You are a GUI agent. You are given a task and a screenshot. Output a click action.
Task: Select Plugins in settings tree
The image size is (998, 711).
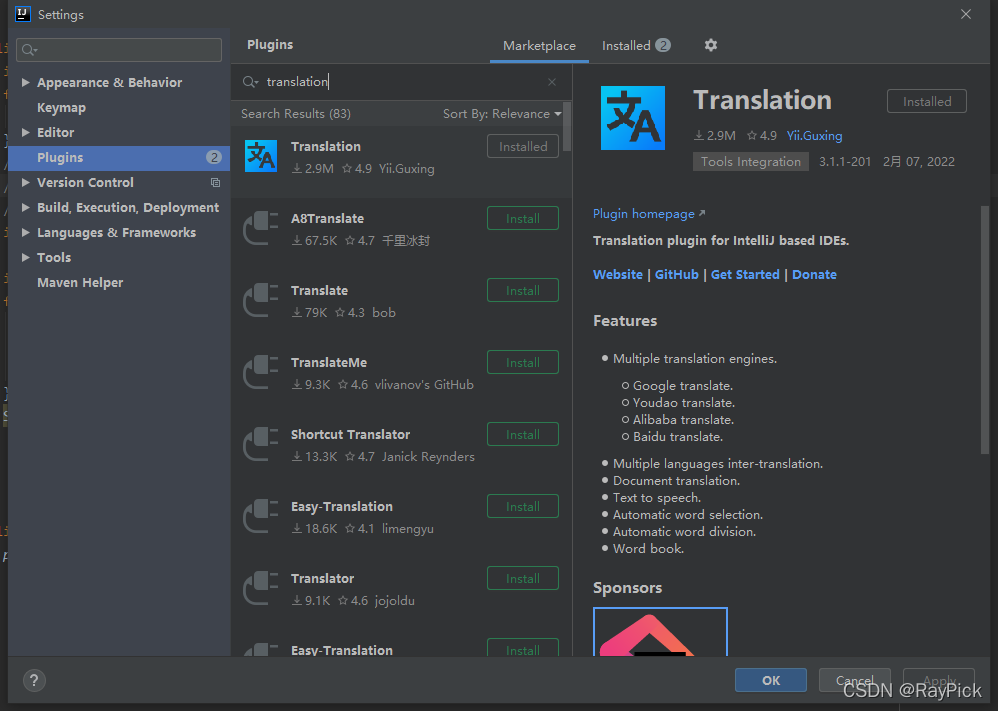point(119,158)
